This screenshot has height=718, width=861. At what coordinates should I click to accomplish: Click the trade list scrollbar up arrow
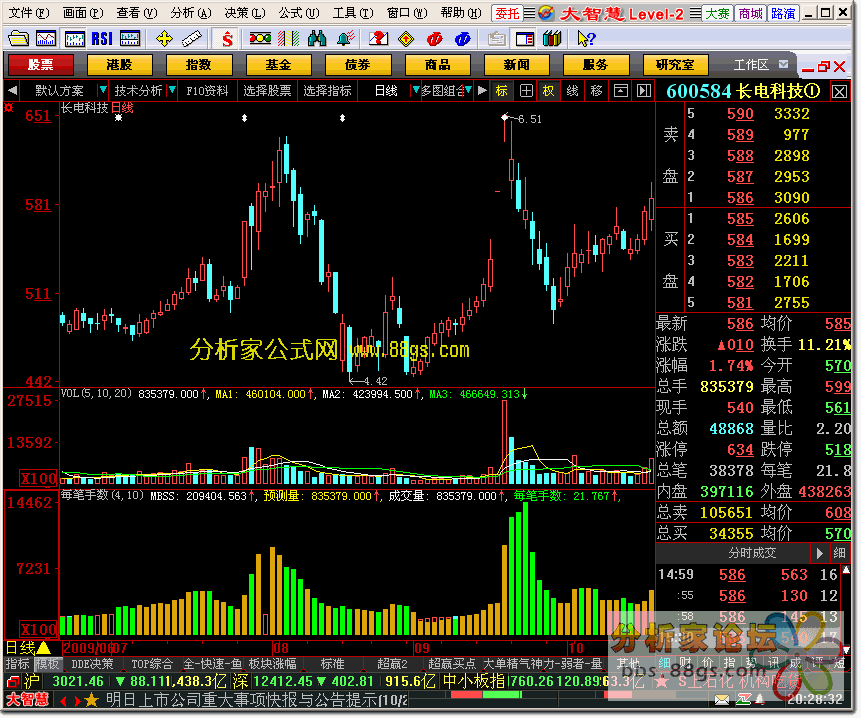[x=846, y=571]
